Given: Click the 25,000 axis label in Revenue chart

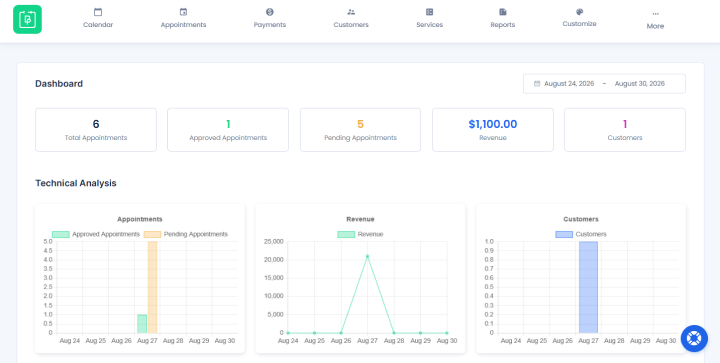Looking at the screenshot, I should 274,241.
